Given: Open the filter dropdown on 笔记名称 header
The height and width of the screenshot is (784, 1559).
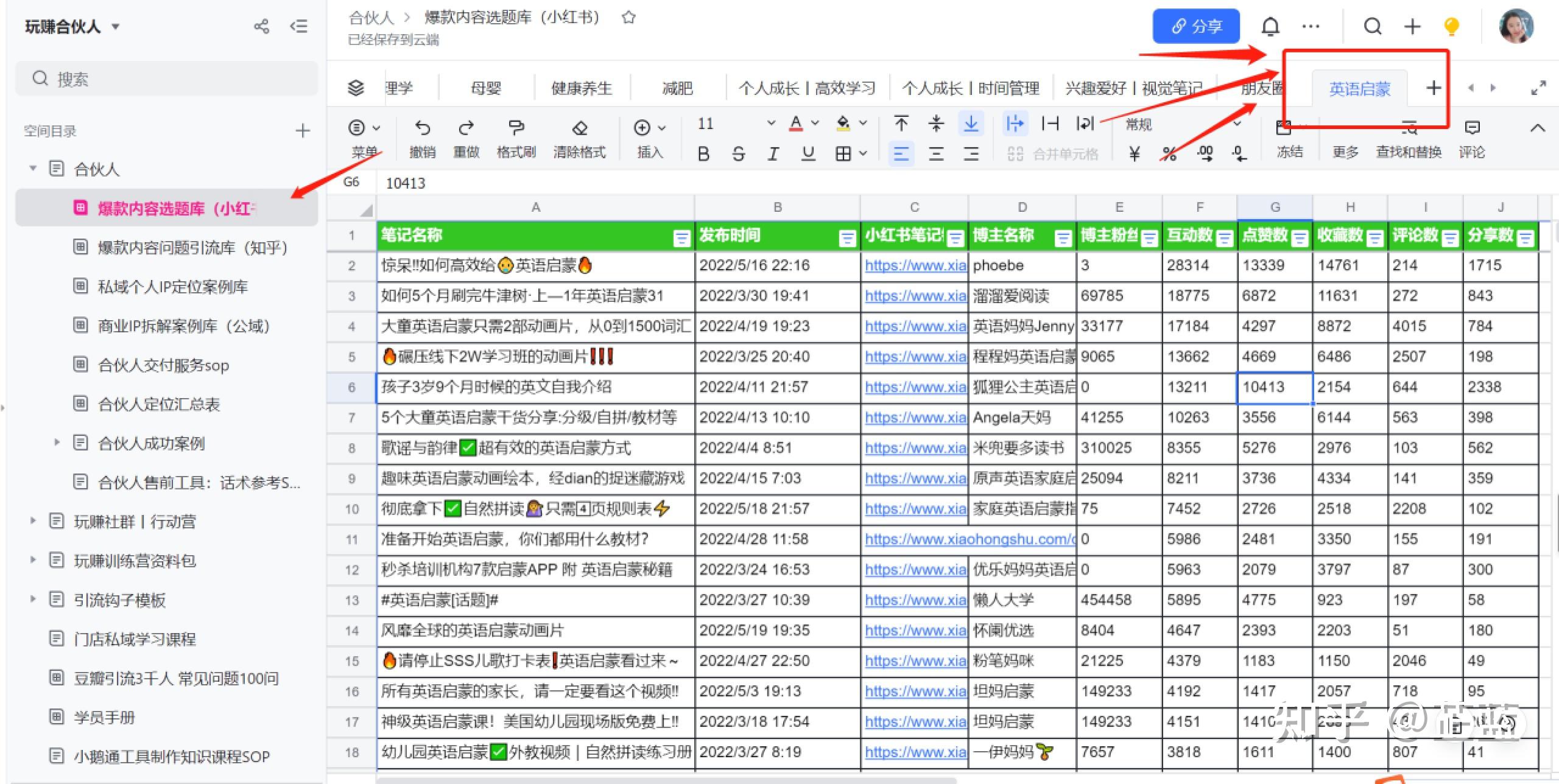Looking at the screenshot, I should (x=681, y=238).
